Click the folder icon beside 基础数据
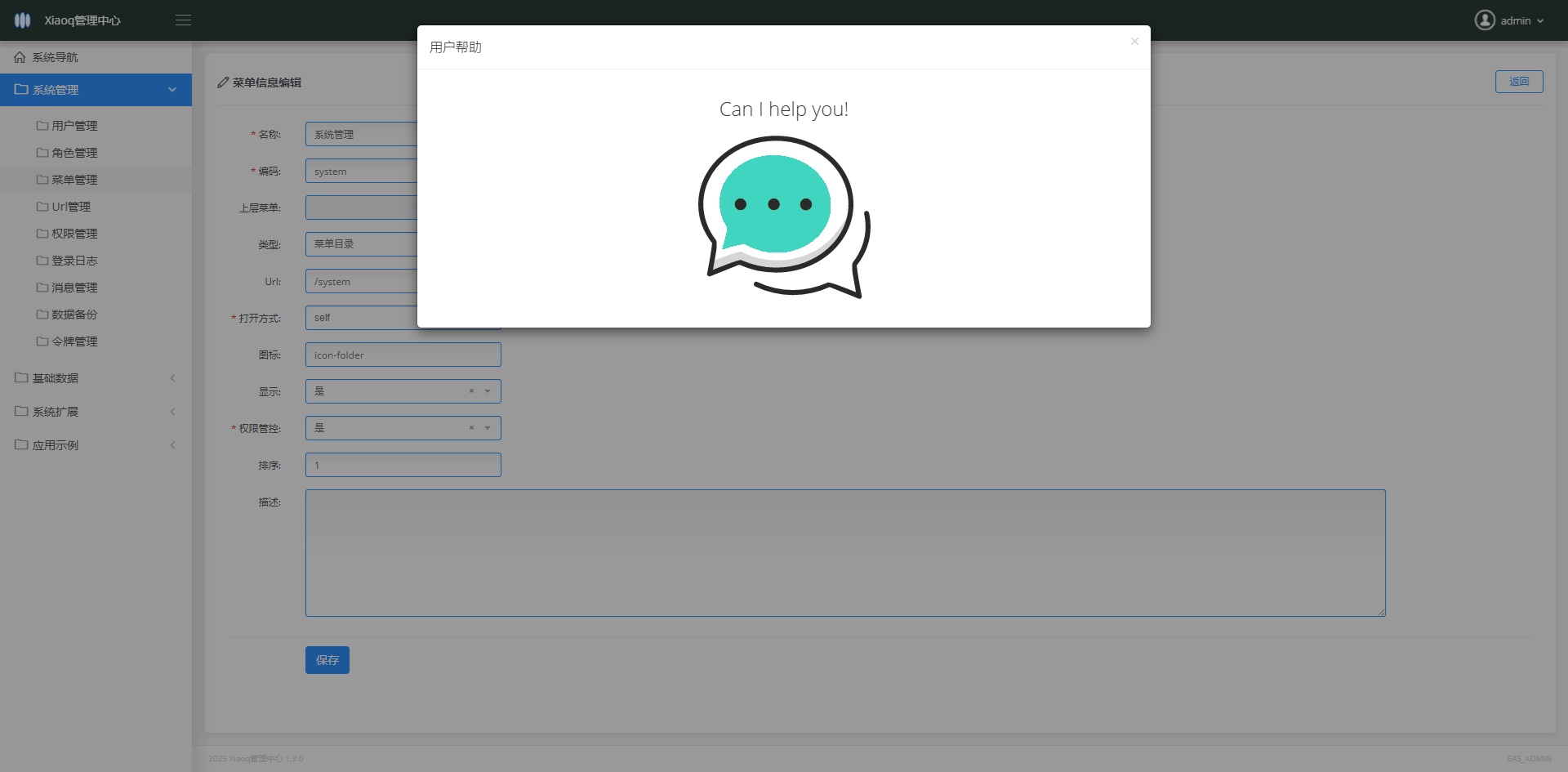Image resolution: width=1568 pixels, height=772 pixels. click(x=21, y=378)
